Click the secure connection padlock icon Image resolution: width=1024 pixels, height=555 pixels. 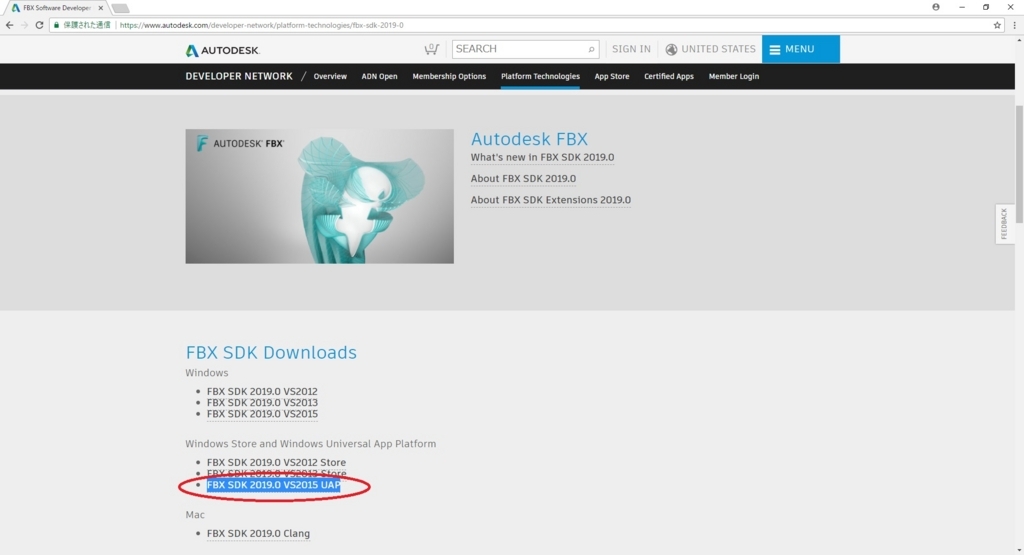click(x=56, y=25)
